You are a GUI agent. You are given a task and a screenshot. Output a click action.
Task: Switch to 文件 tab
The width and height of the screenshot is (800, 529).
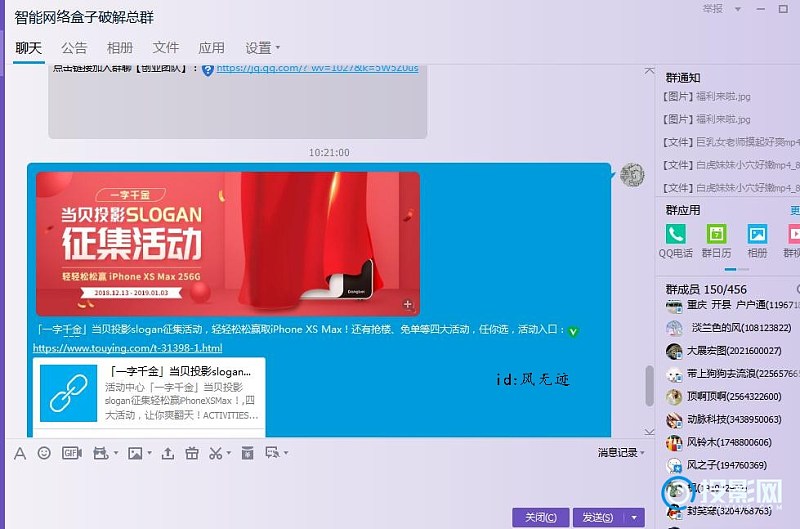coord(166,48)
